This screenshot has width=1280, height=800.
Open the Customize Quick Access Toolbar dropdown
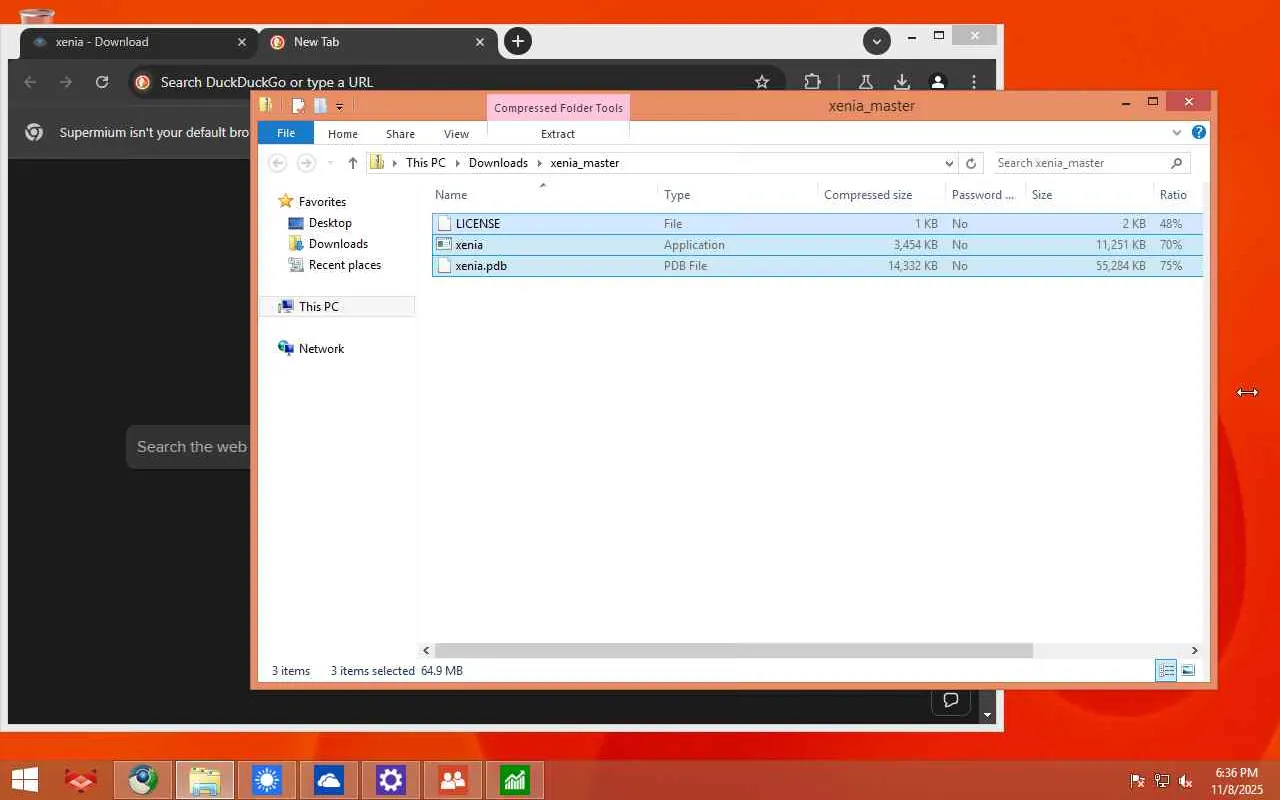coord(340,106)
